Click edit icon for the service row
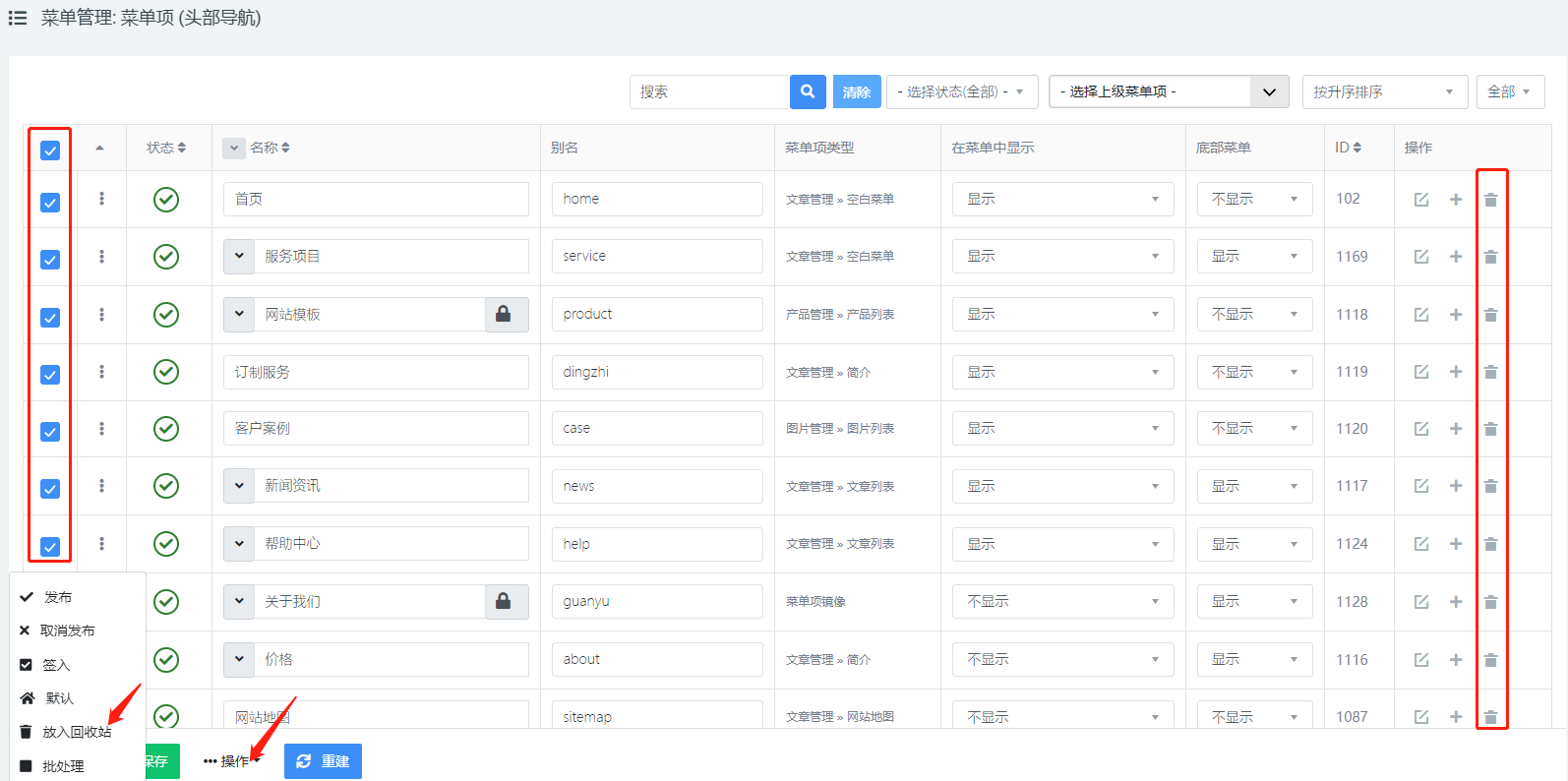Viewport: 1568px width, 781px height. pos(1421,257)
